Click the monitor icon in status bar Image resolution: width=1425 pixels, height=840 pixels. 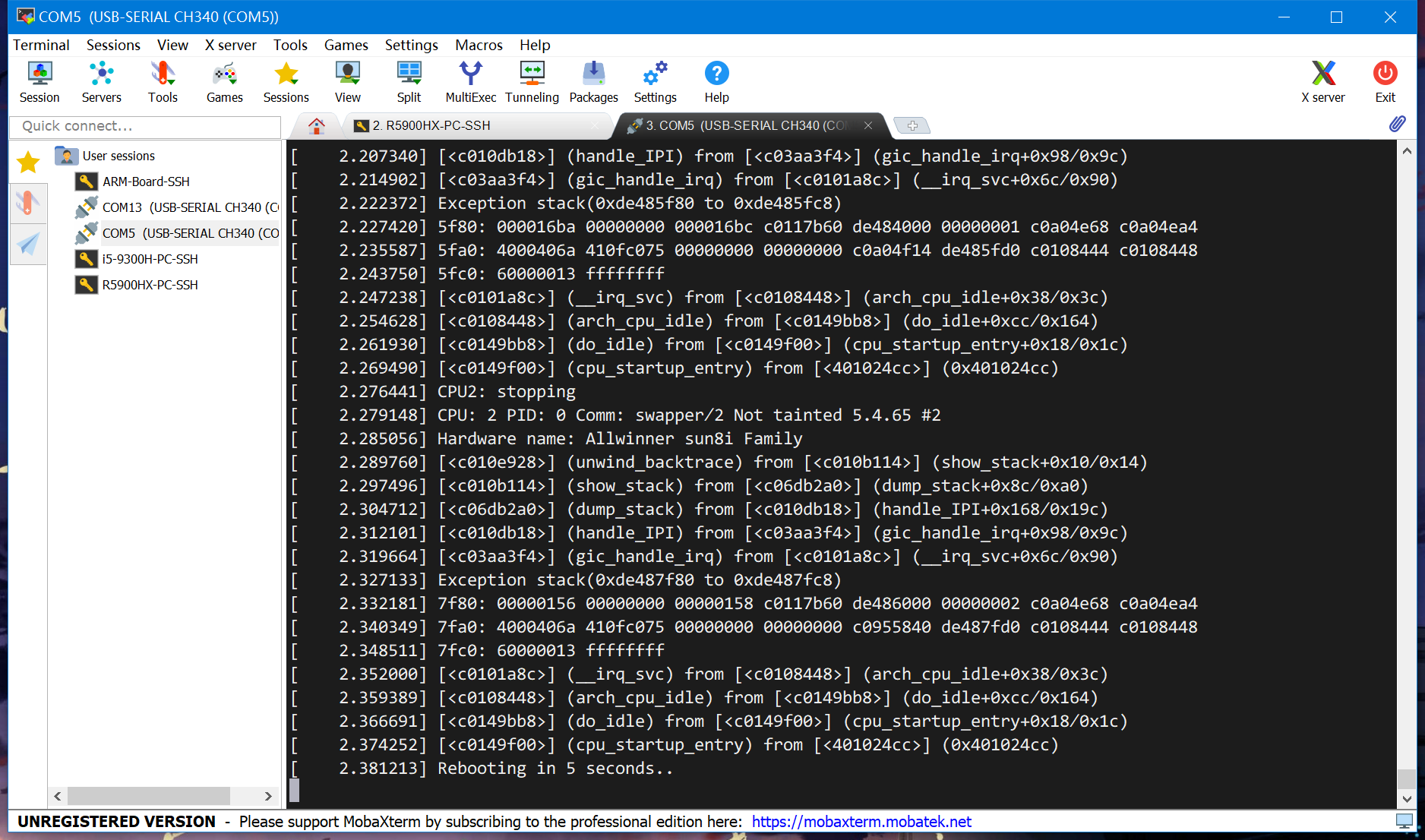pyautogui.click(x=1404, y=821)
